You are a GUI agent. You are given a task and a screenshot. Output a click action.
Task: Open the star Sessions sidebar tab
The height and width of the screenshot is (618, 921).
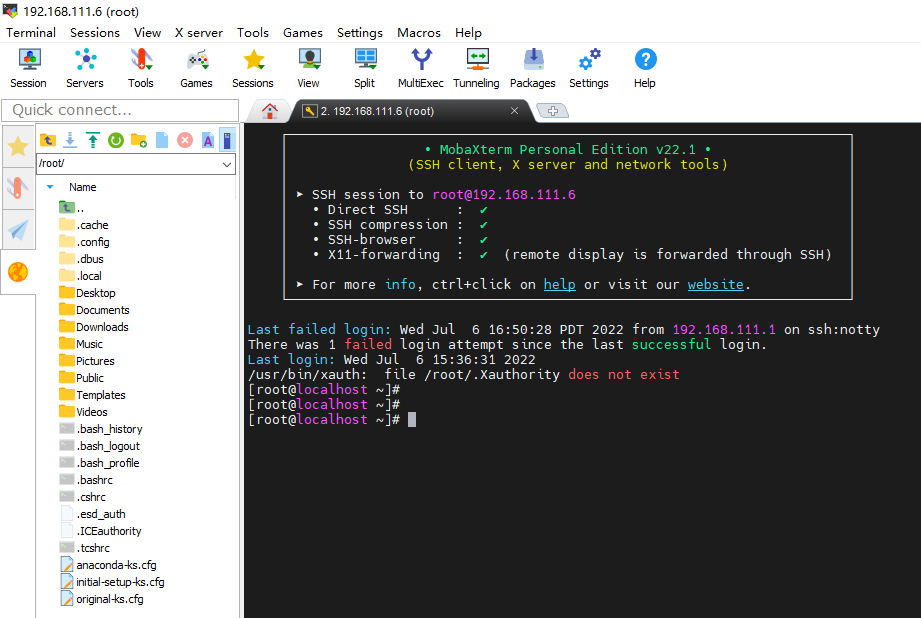(x=18, y=146)
